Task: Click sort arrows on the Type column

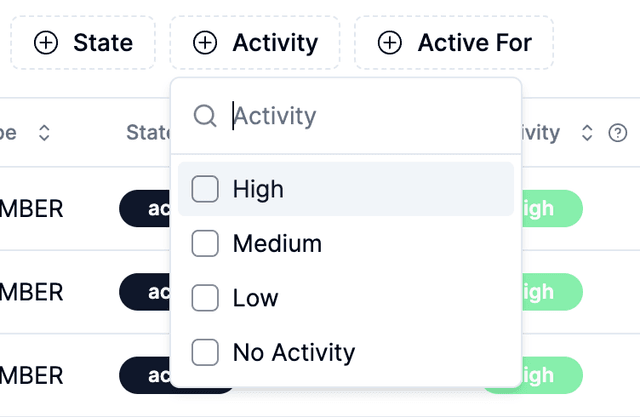Action: [x=44, y=133]
